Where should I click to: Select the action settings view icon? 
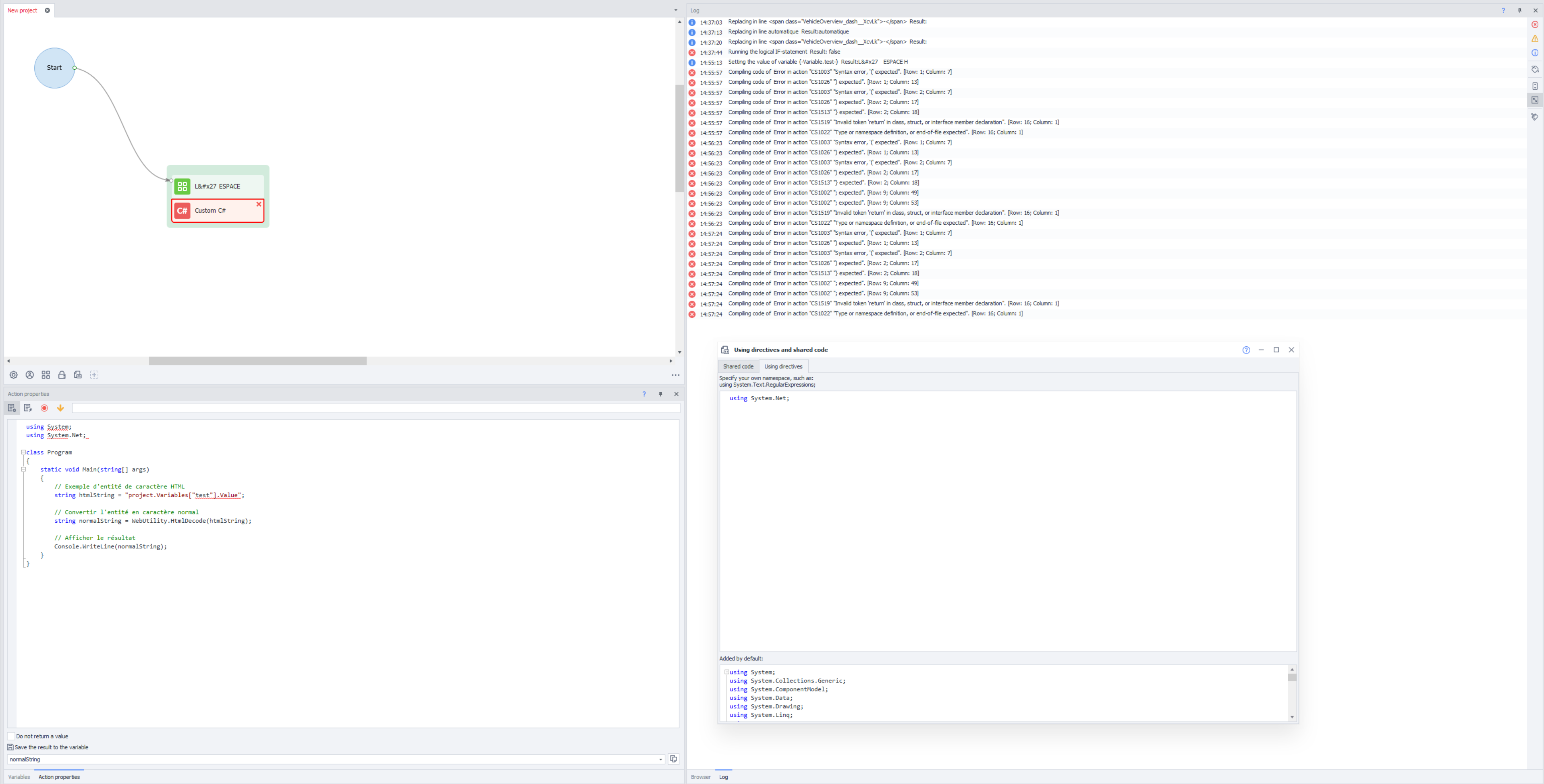(11, 408)
